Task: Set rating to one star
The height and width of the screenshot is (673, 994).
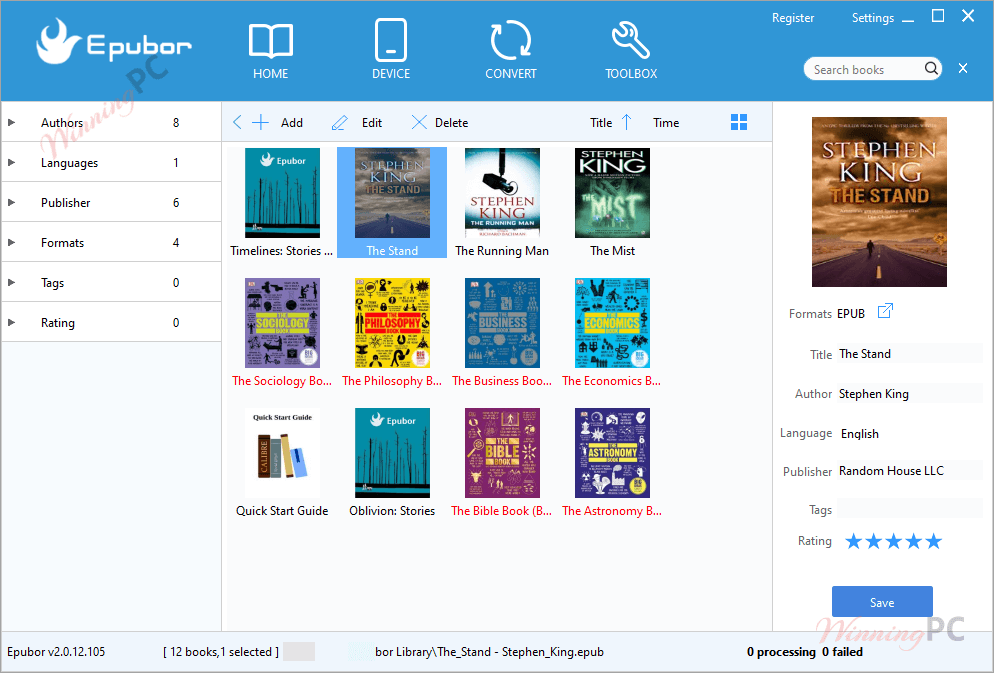Action: pos(854,541)
